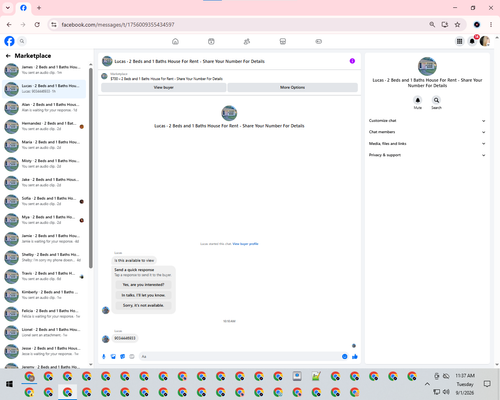Viewport: 500px width, 400px height.
Task: Open View buyer profile link
Action: tap(245, 244)
